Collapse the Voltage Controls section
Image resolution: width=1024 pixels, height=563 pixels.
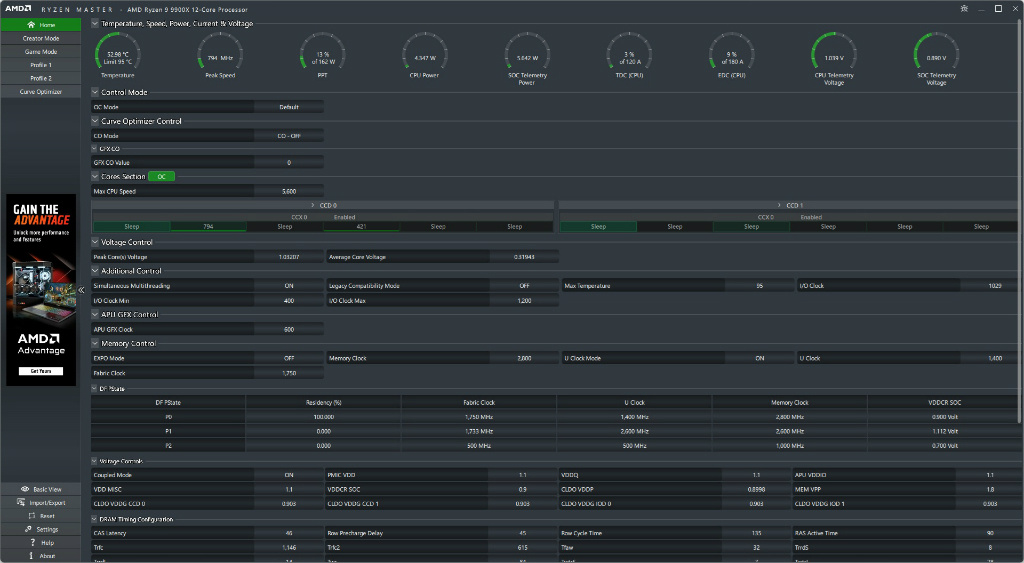(x=94, y=461)
